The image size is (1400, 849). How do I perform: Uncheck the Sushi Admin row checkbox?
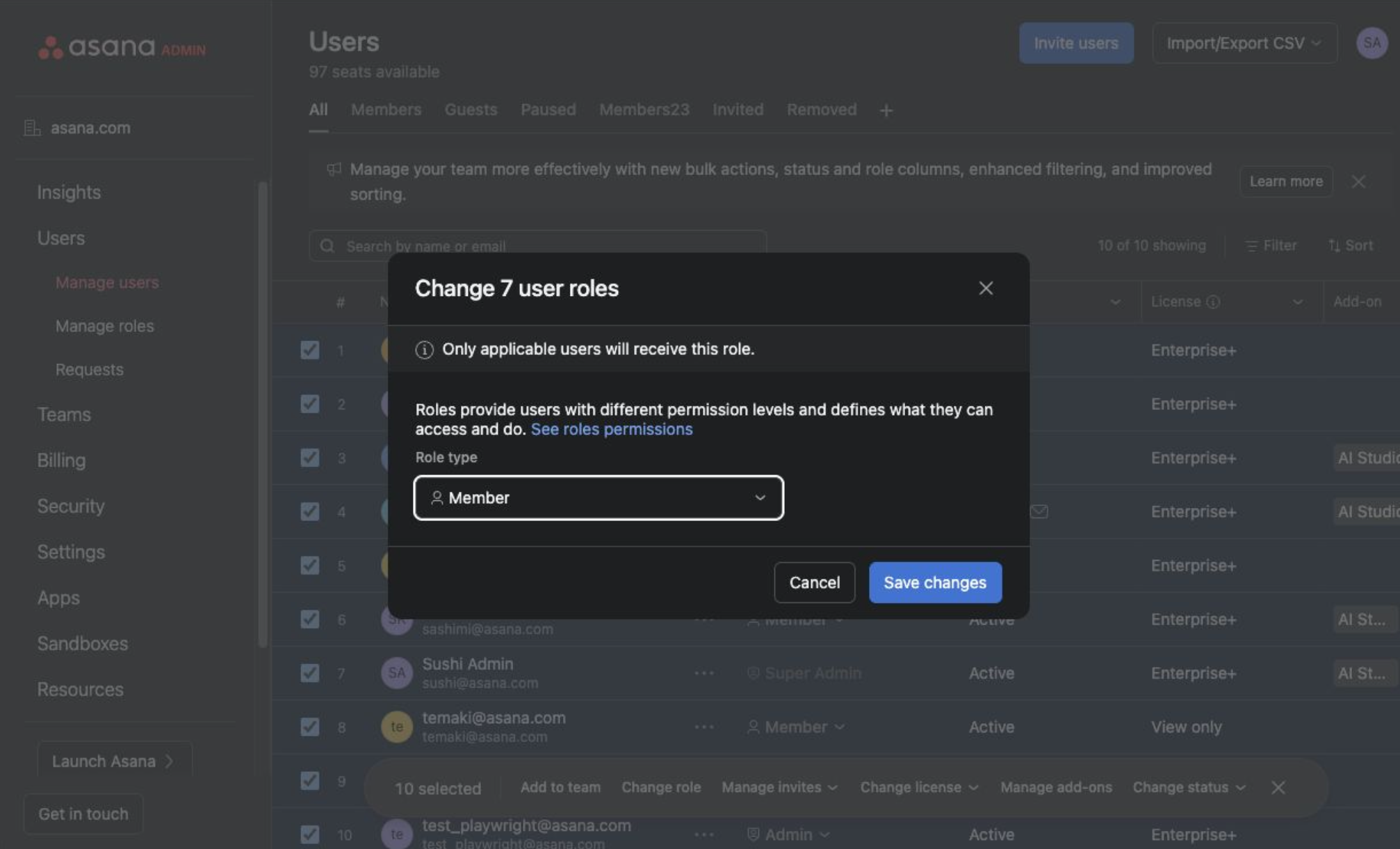click(x=310, y=673)
